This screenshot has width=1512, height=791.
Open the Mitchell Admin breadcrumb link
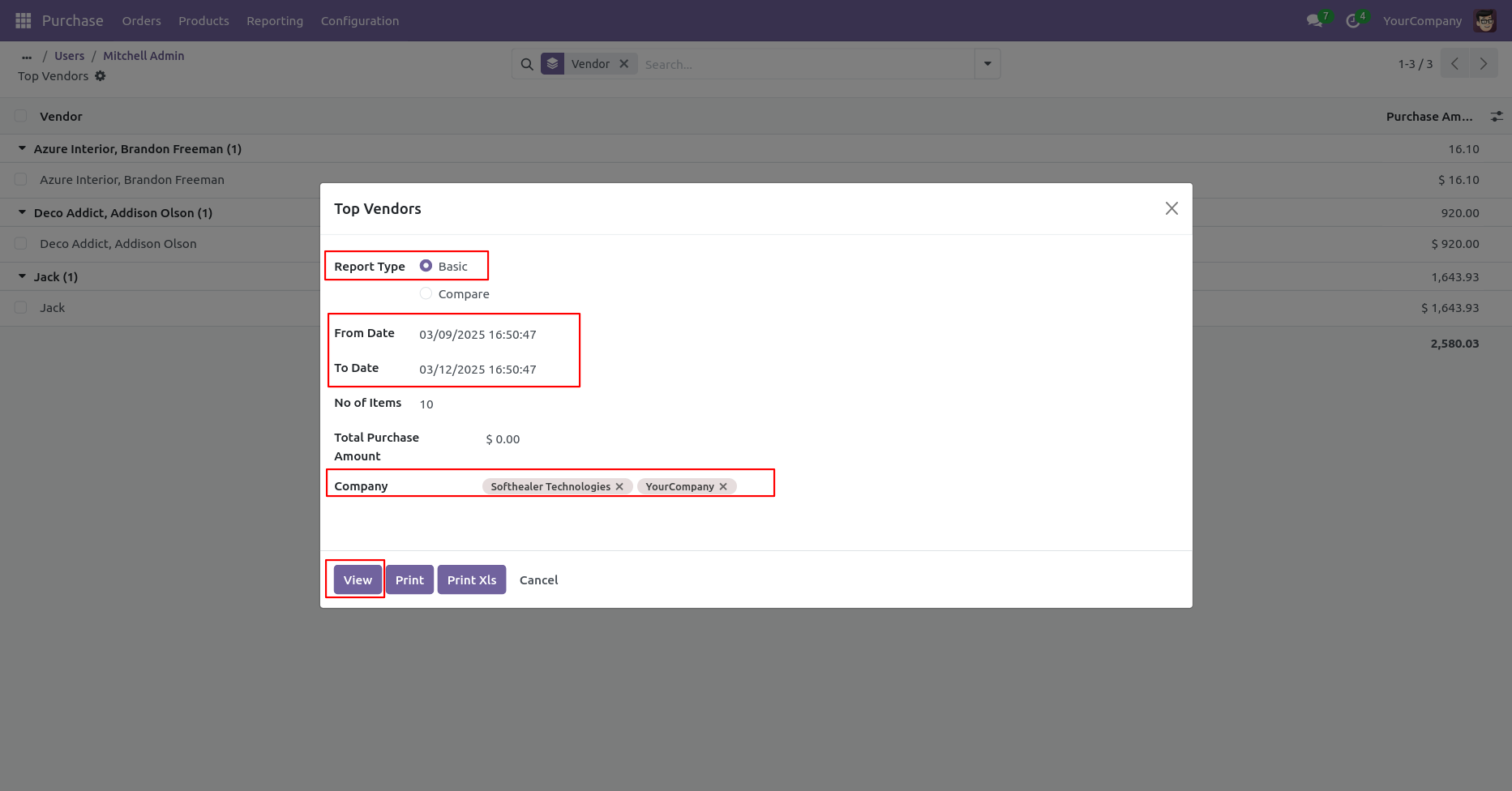[x=143, y=56]
